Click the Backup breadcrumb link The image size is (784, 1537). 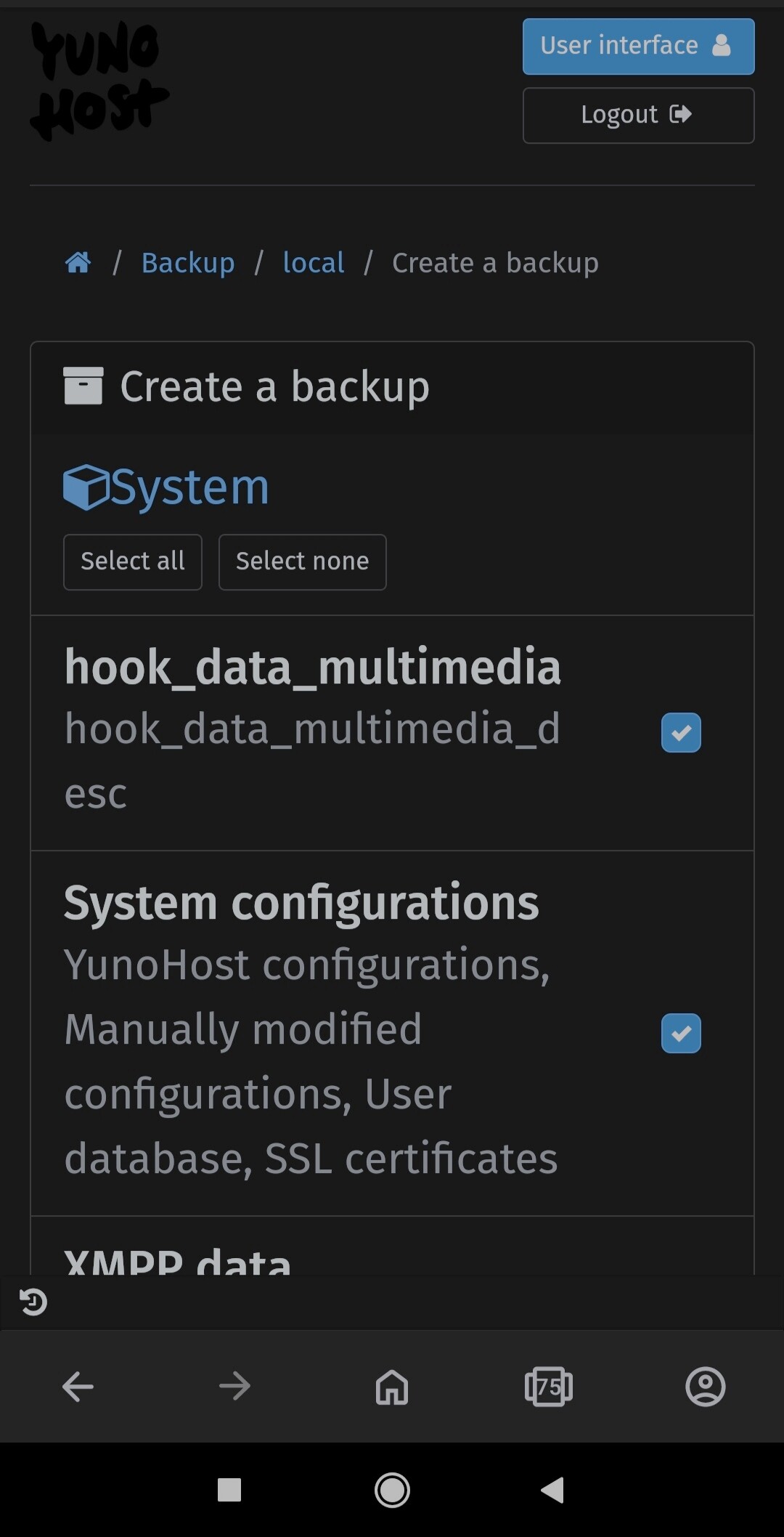point(188,262)
